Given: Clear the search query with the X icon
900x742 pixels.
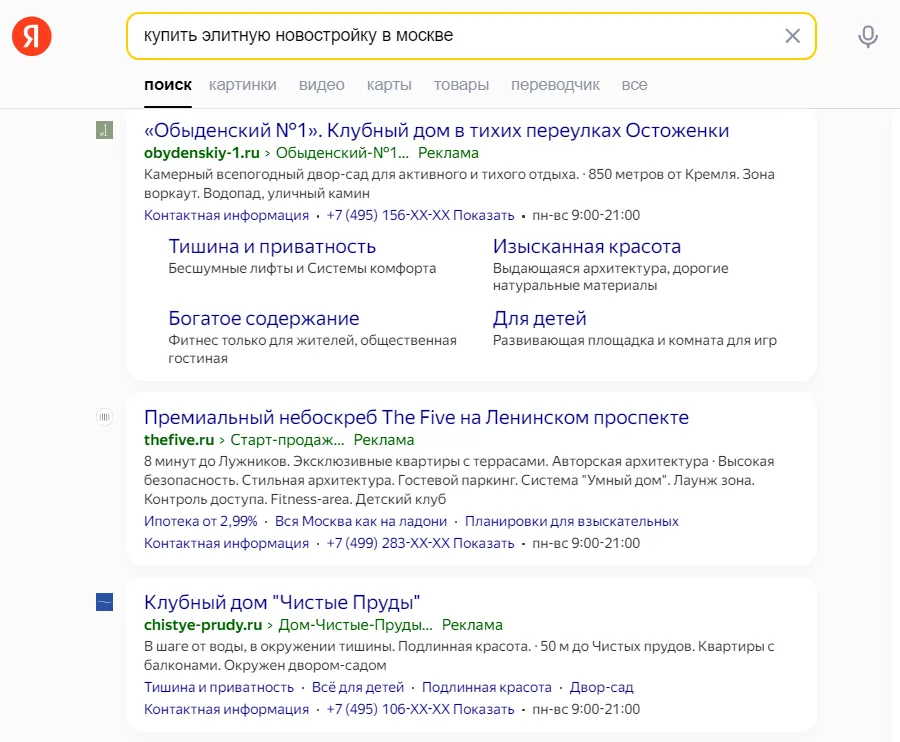Looking at the screenshot, I should click(x=793, y=36).
